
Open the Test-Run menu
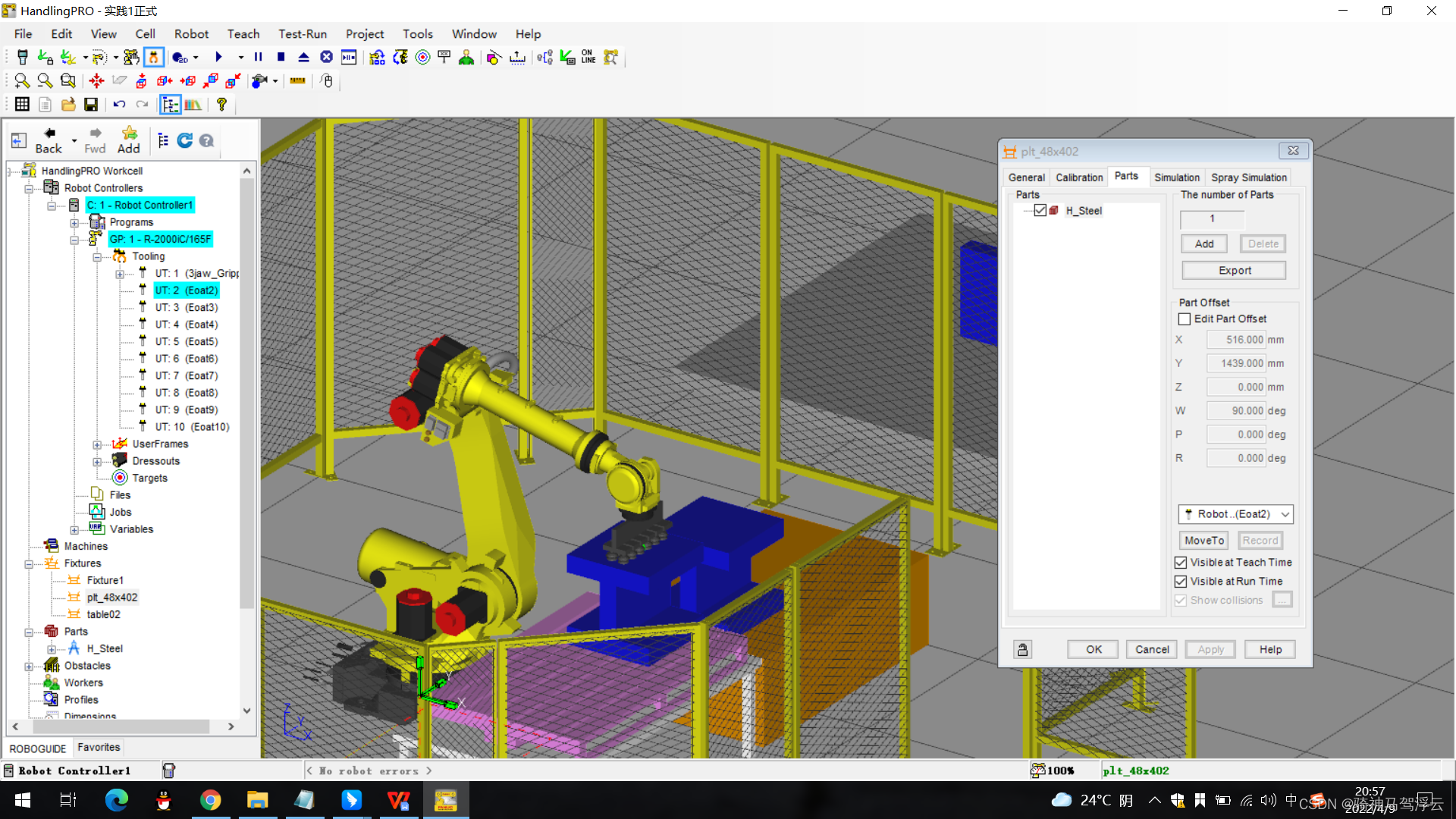[303, 34]
